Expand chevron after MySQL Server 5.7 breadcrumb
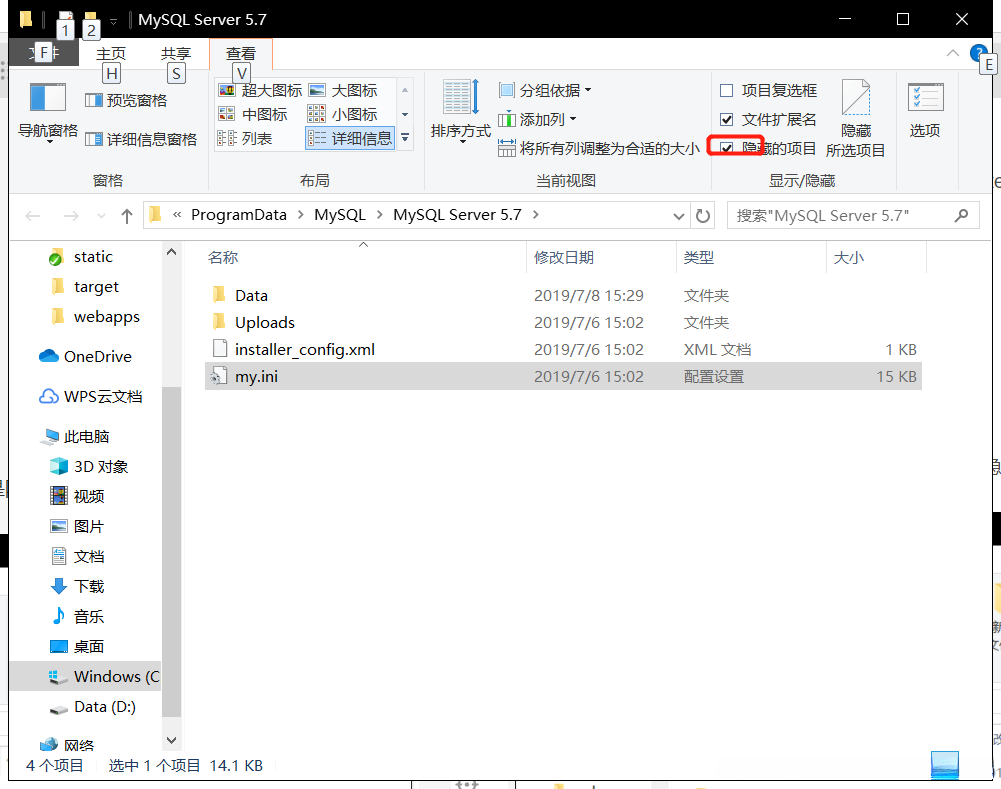This screenshot has height=789, width=1001. [x=536, y=215]
